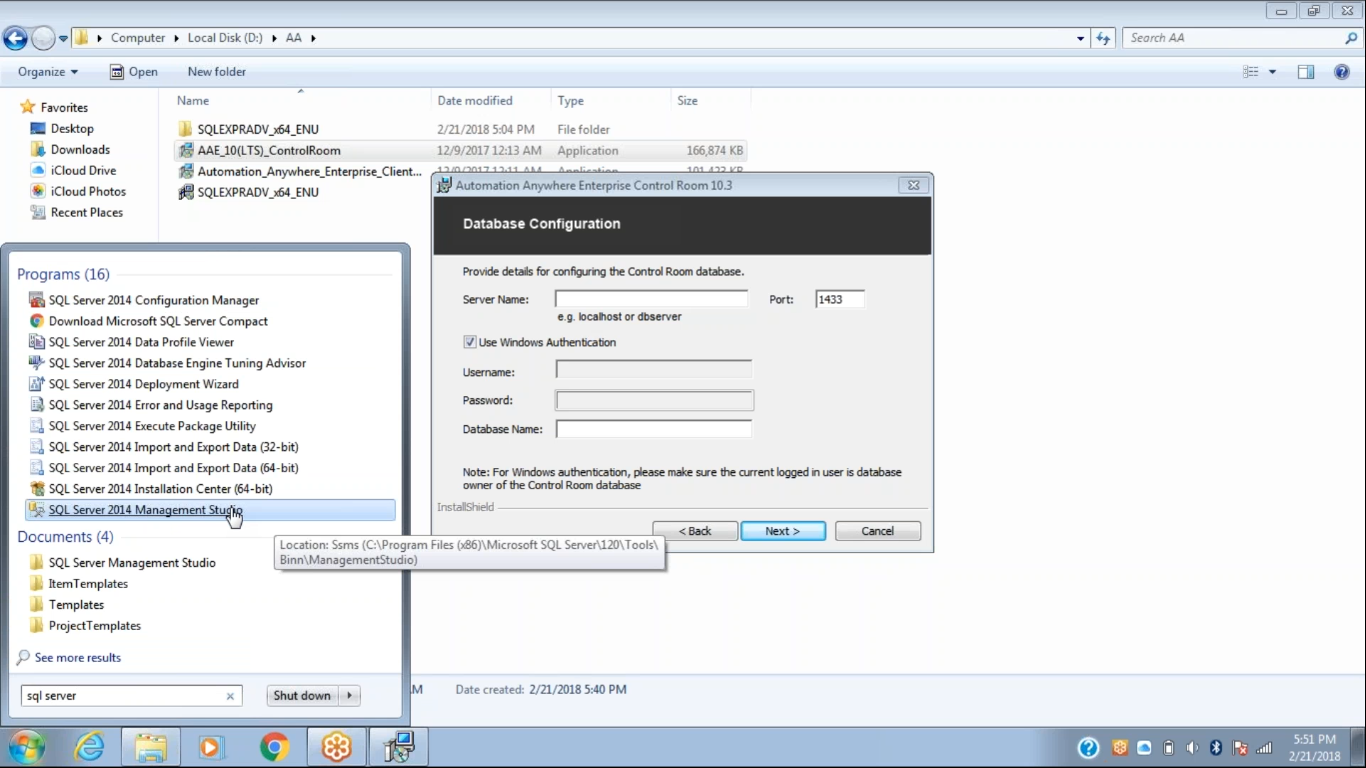The image size is (1366, 768).
Task: Open the volume speaker tray icon
Action: (1192, 748)
